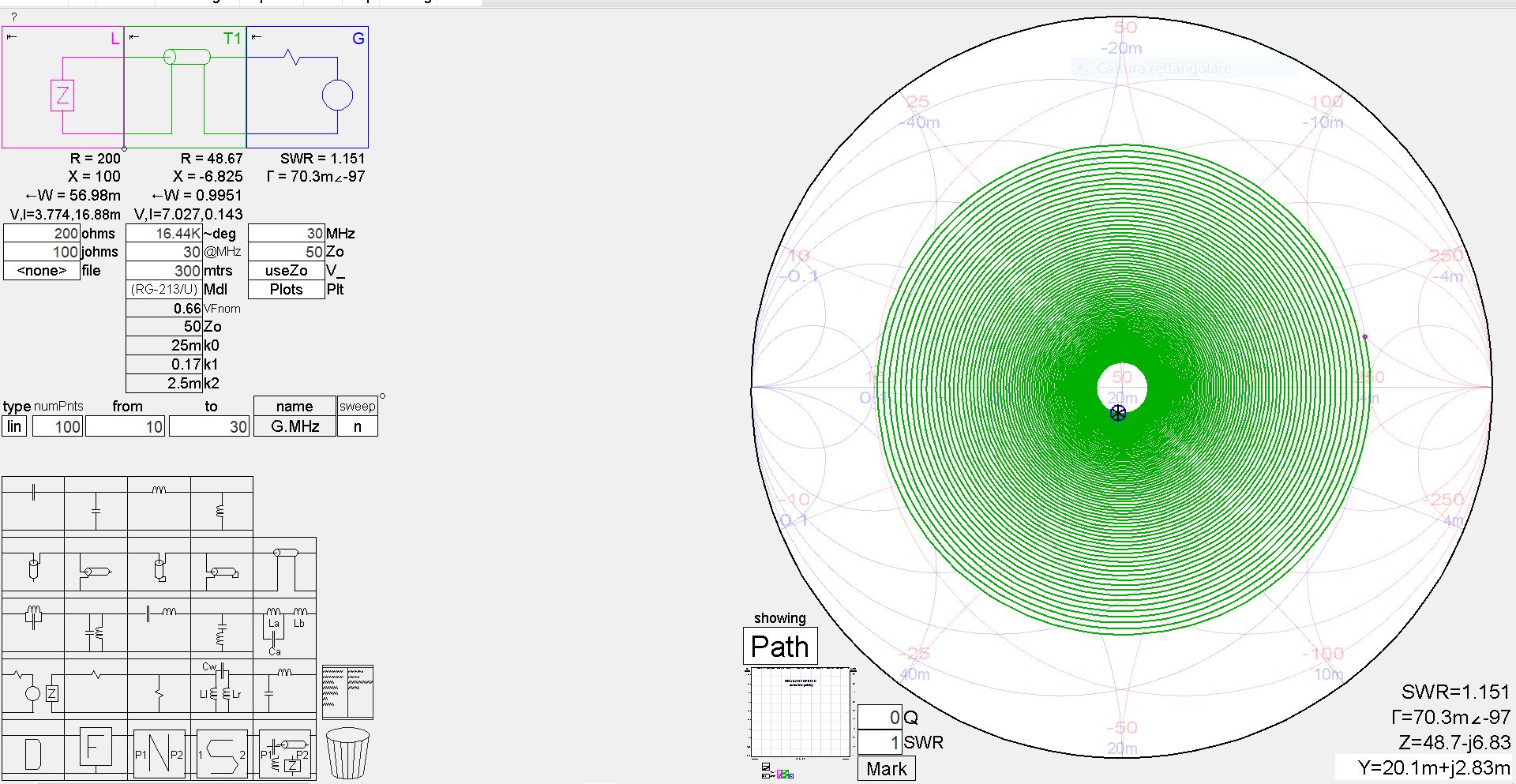Edit the 0.66 VFnom field
The image size is (1516, 784).
pyautogui.click(x=164, y=309)
